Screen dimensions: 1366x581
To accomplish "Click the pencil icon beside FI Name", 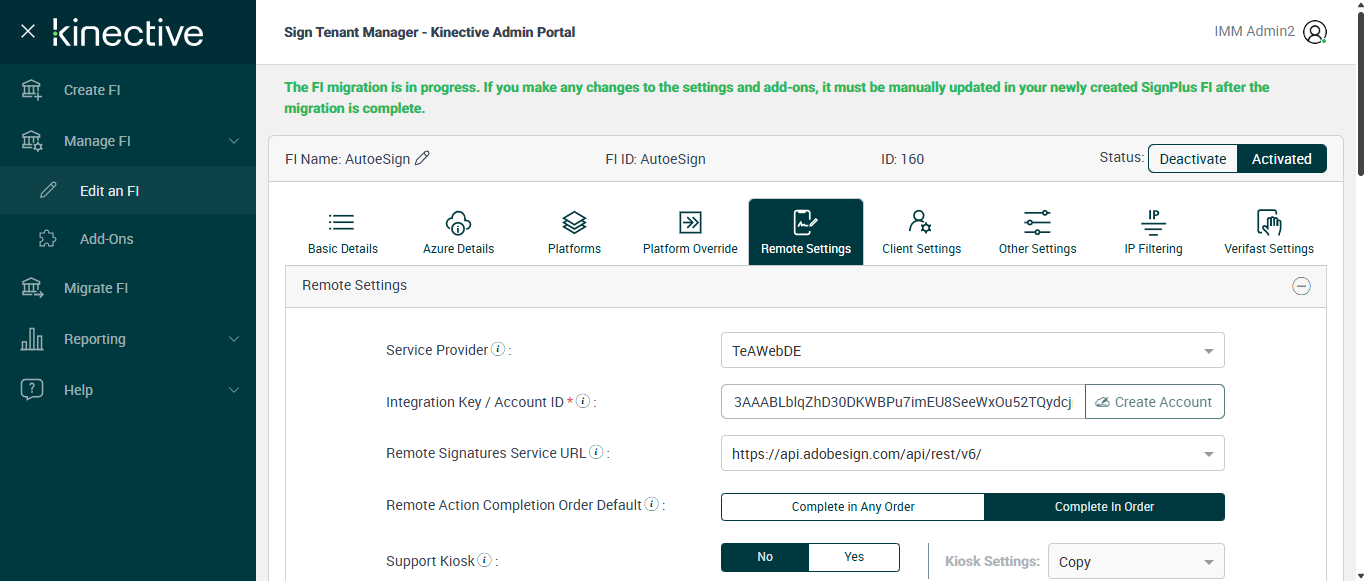I will click(x=422, y=158).
